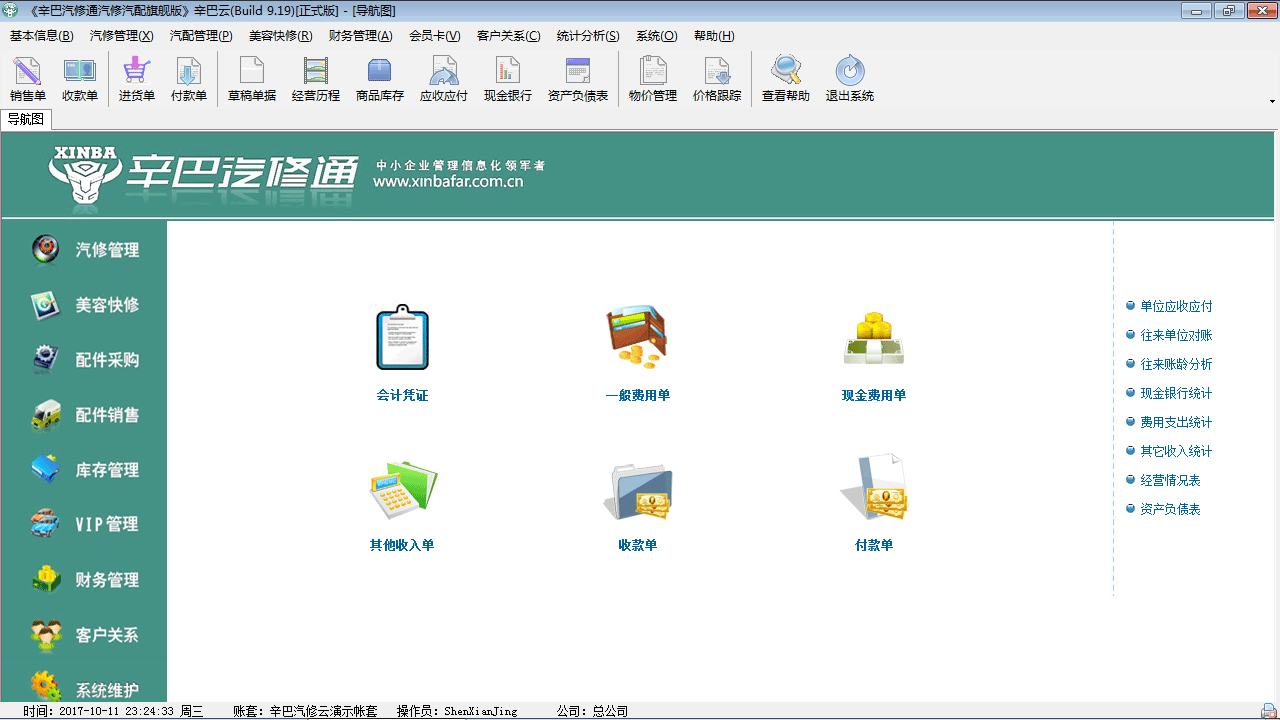Open the 经营情况表 link
Image resolution: width=1280 pixels, height=720 pixels.
pos(1170,480)
